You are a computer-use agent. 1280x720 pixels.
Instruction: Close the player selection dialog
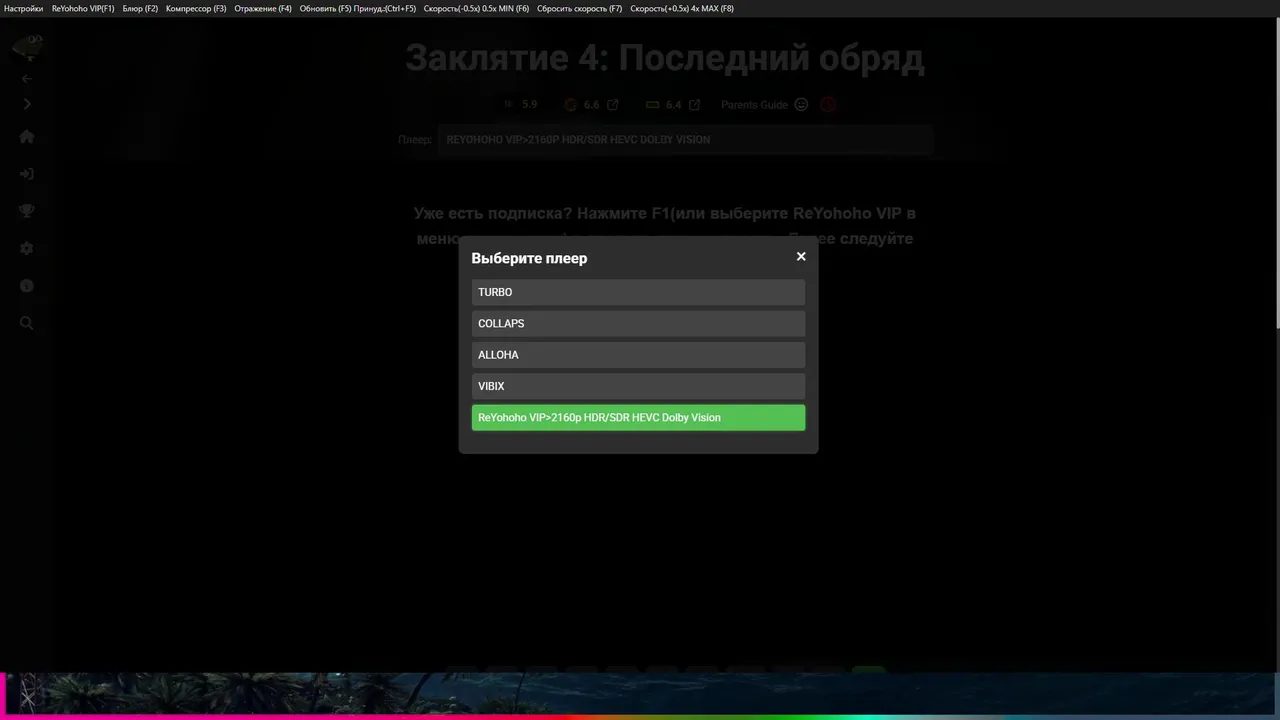point(801,257)
